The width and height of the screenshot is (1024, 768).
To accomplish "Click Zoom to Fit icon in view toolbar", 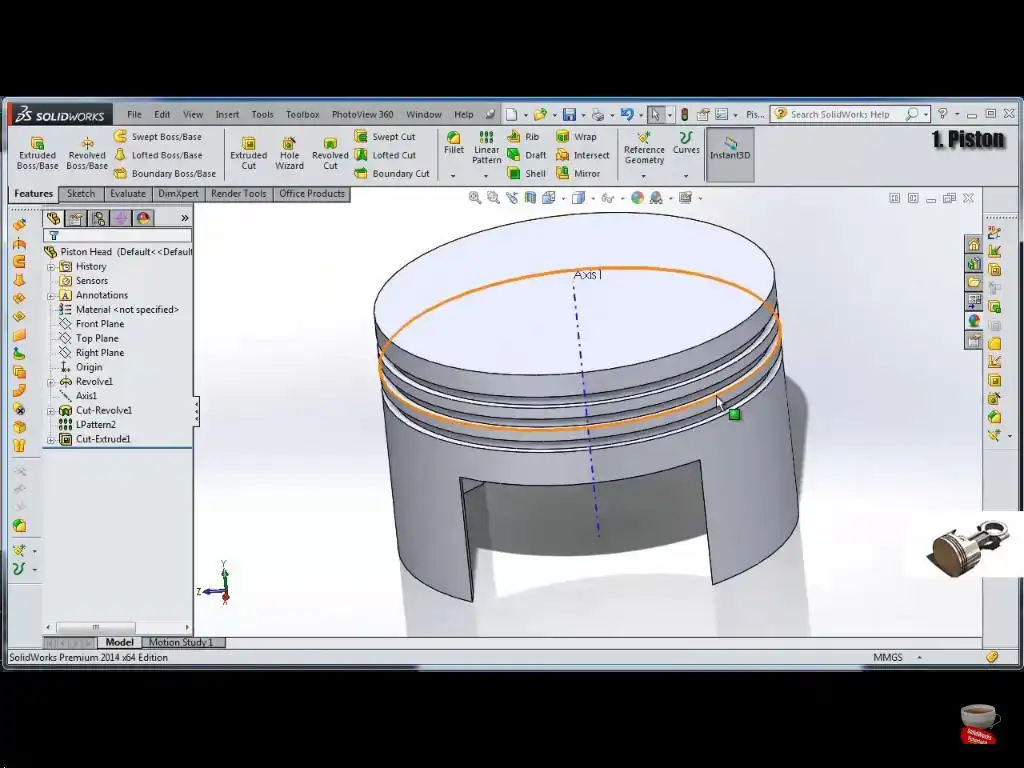I will click(475, 198).
